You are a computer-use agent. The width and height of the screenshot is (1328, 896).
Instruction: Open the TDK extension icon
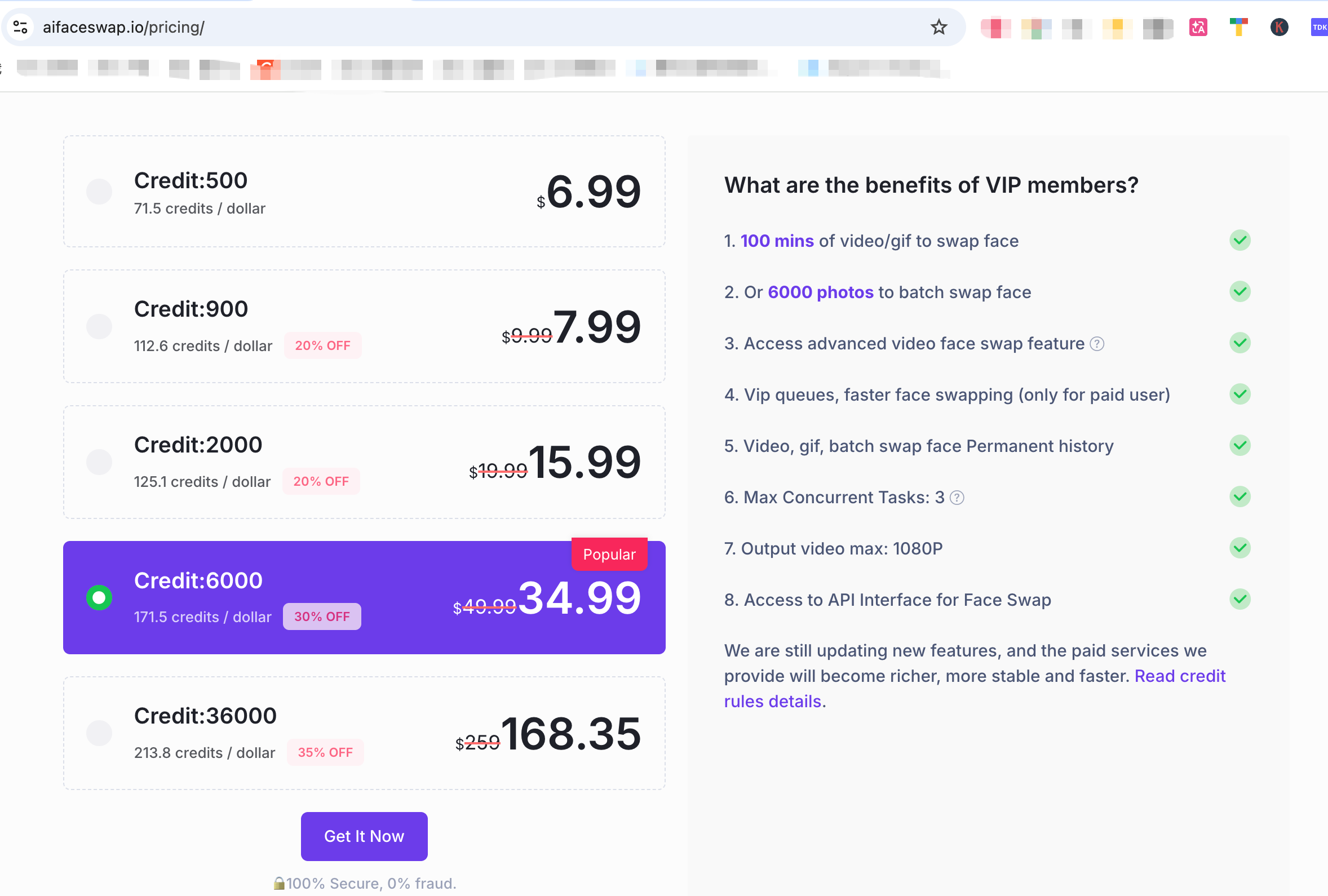(1319, 27)
